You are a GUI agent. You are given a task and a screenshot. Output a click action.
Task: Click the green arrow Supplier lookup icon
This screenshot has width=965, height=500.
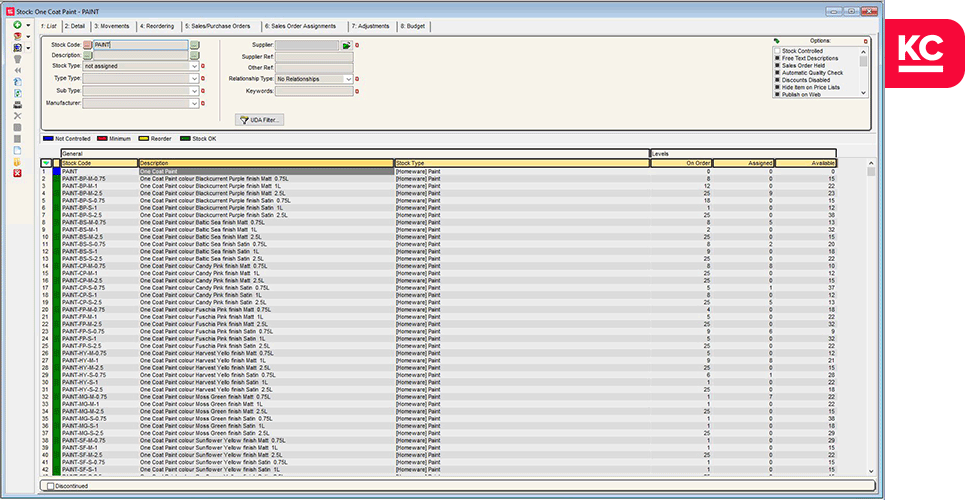(x=346, y=45)
